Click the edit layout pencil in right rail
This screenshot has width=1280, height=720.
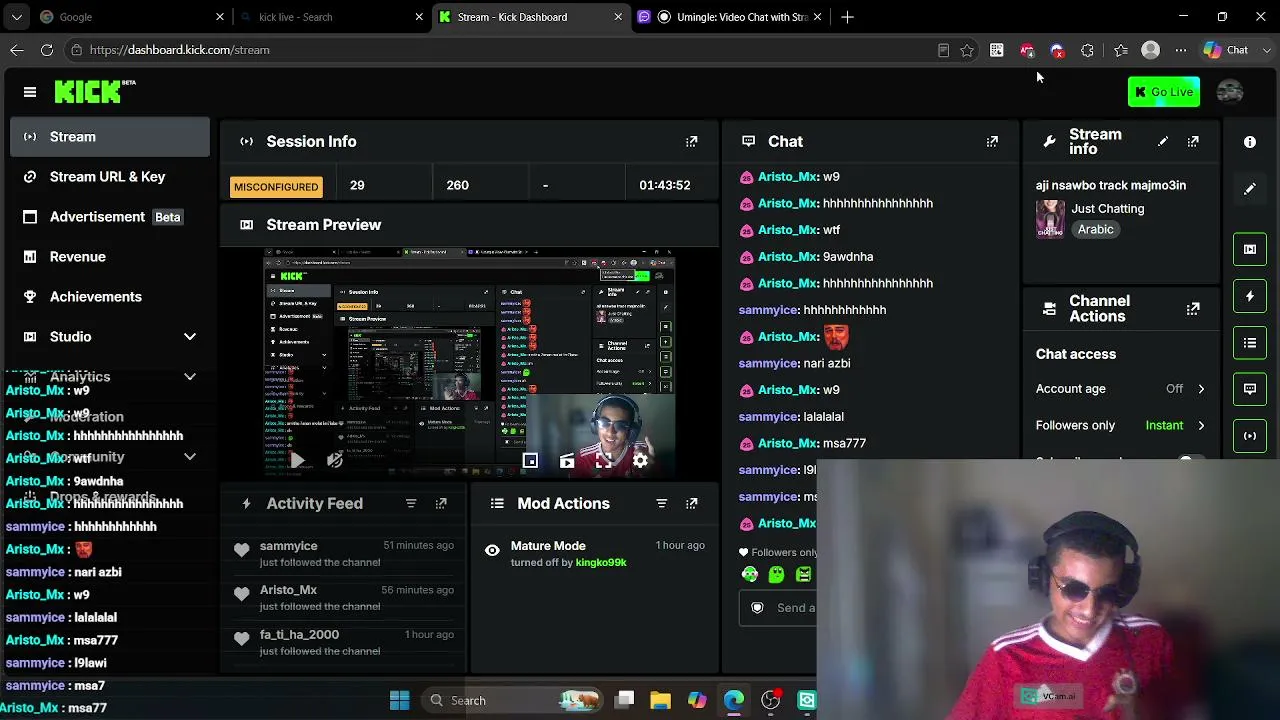[x=1250, y=189]
